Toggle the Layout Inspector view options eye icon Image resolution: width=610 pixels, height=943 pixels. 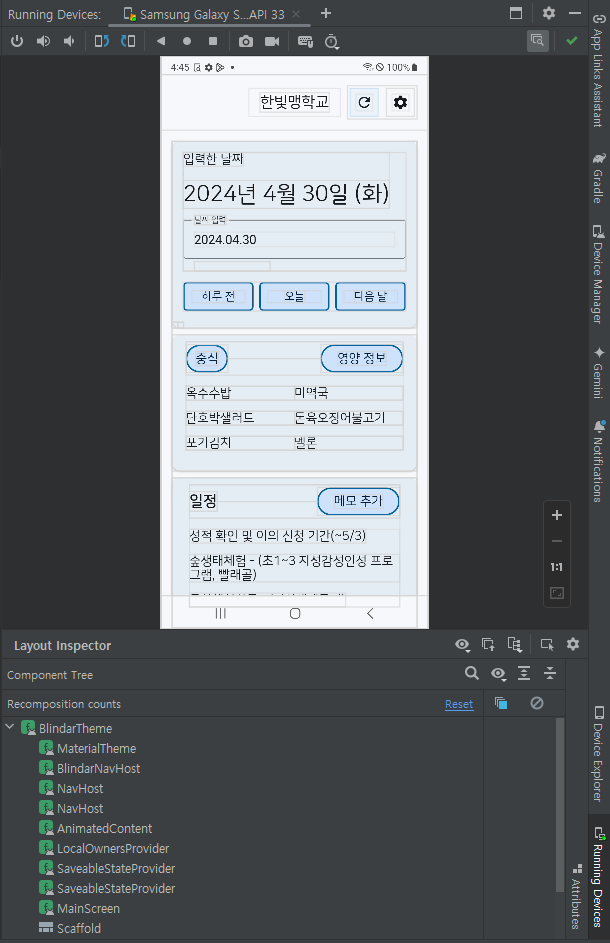(462, 645)
